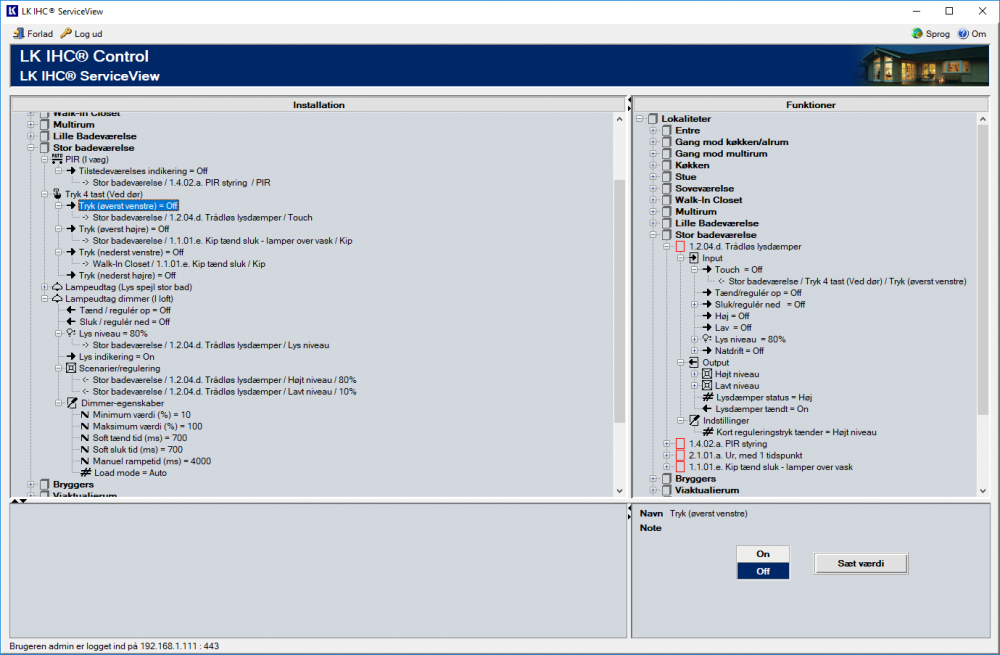Collapse the PIR (I væg) node
This screenshot has height=655, width=1000.
[x=45, y=159]
